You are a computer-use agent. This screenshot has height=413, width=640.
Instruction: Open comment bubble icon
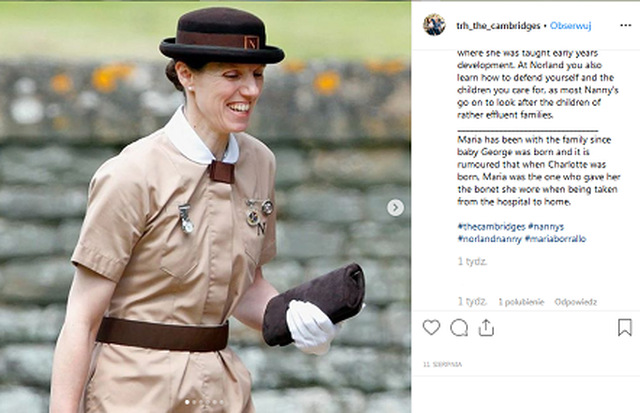(x=459, y=328)
